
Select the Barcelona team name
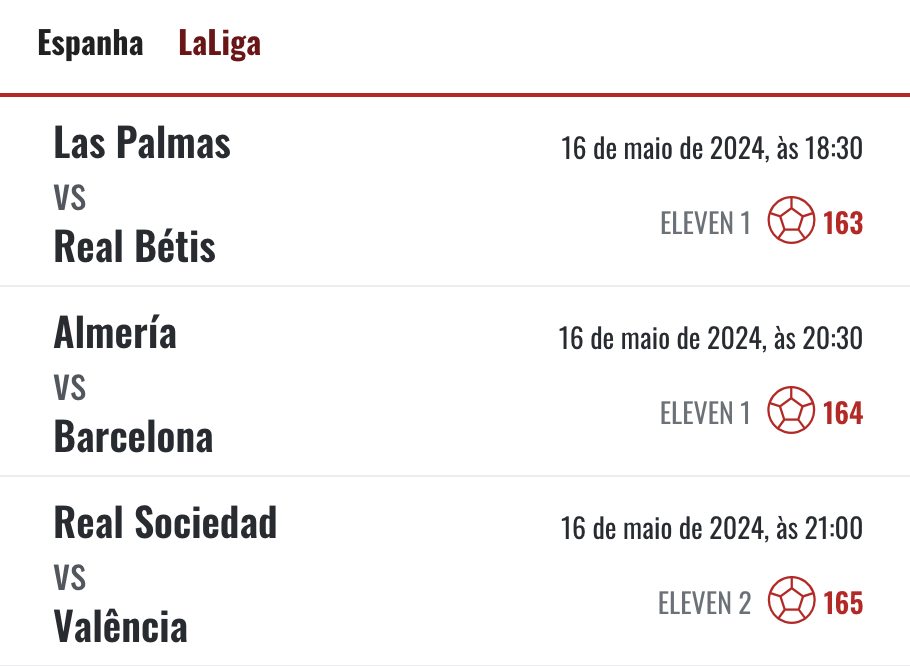[x=133, y=437]
